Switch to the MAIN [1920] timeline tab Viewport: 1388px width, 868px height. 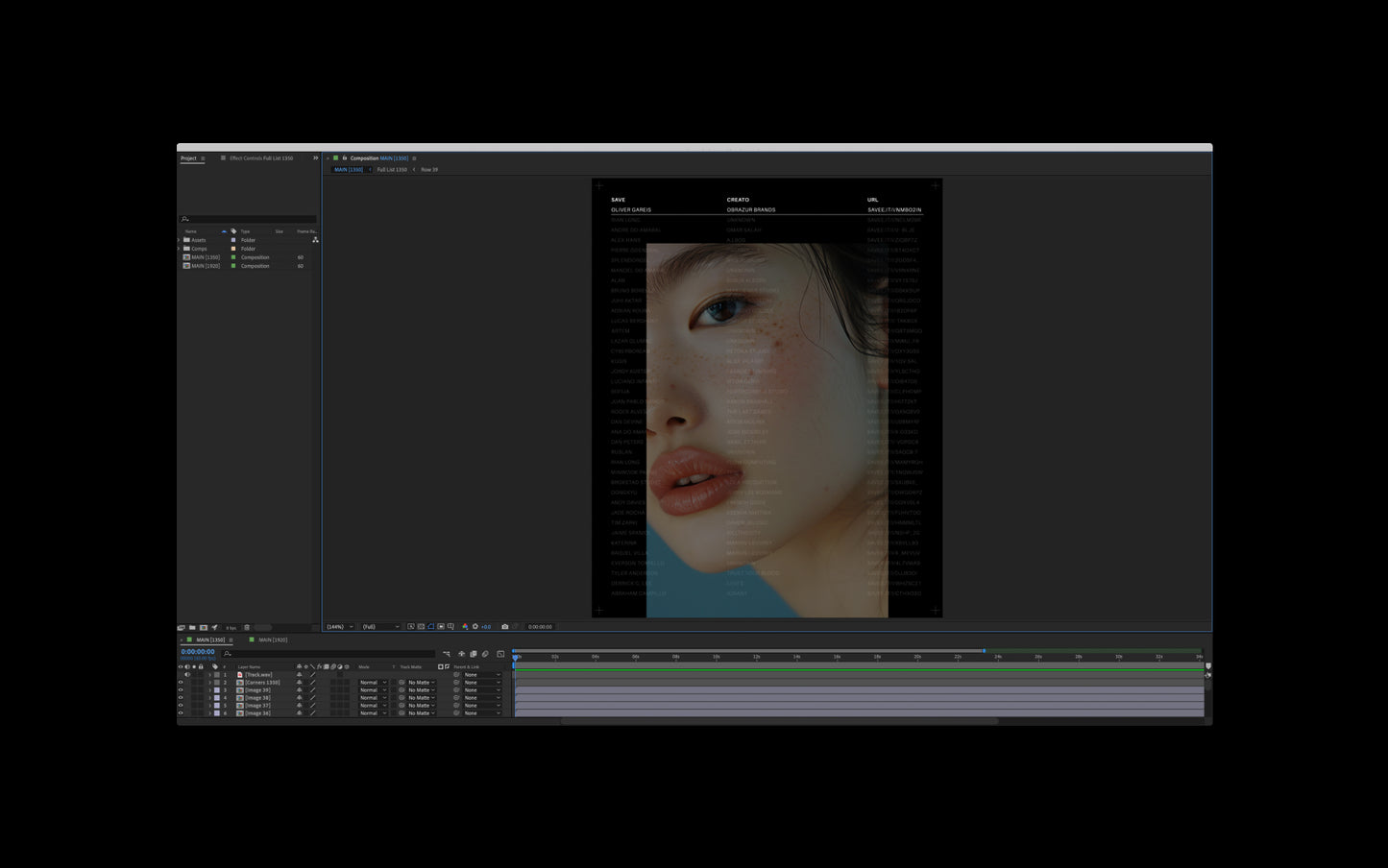[x=273, y=639]
